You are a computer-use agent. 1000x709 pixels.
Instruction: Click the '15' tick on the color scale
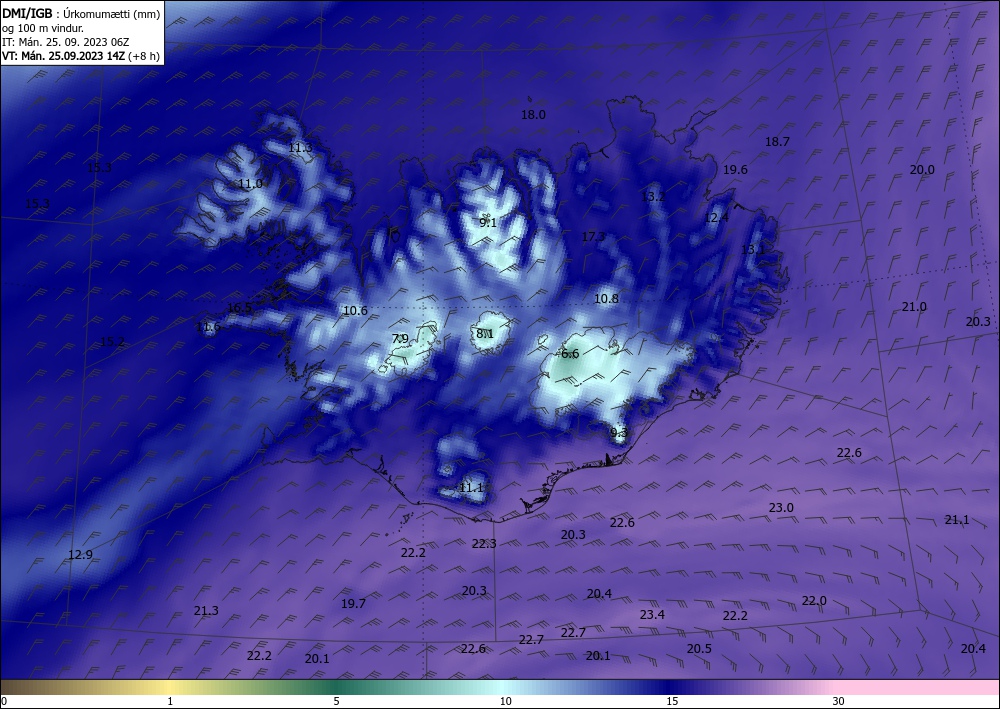[x=672, y=701]
